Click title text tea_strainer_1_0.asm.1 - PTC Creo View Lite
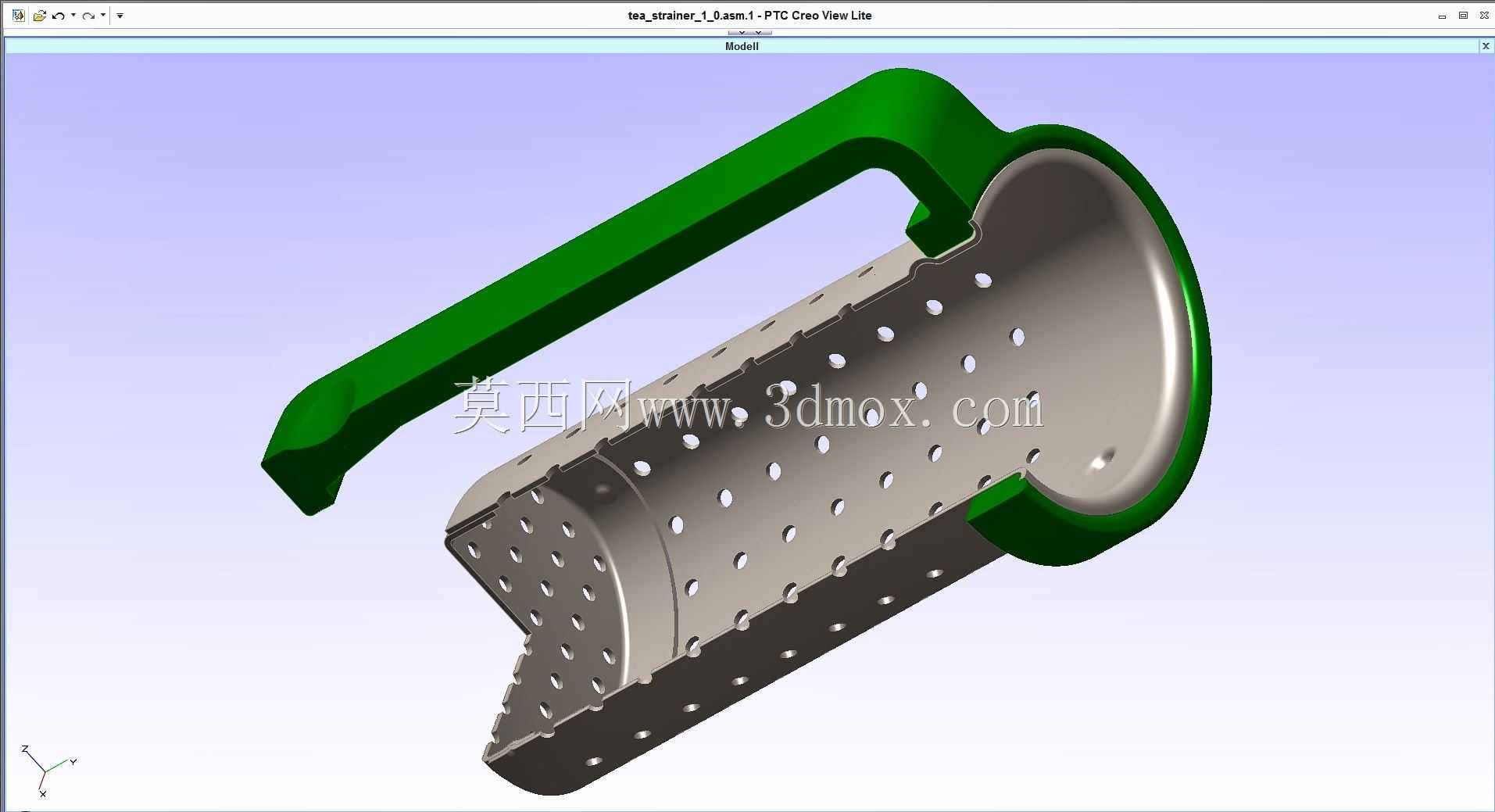Screen dimensions: 1495x812 (x=749, y=16)
